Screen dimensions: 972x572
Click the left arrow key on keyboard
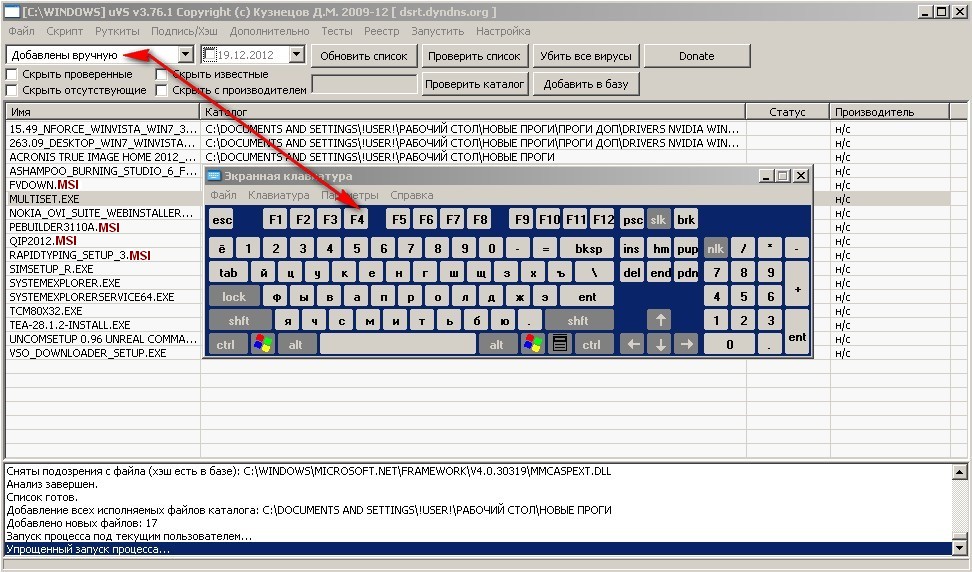click(633, 344)
